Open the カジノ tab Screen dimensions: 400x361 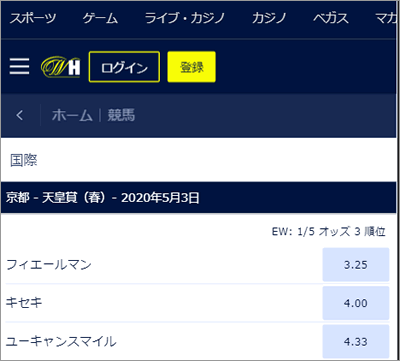(x=269, y=18)
